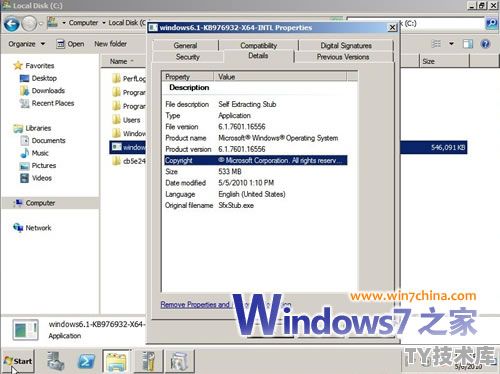This screenshot has width=500, height=374.
Task: Click the Value column header
Action: [280, 77]
